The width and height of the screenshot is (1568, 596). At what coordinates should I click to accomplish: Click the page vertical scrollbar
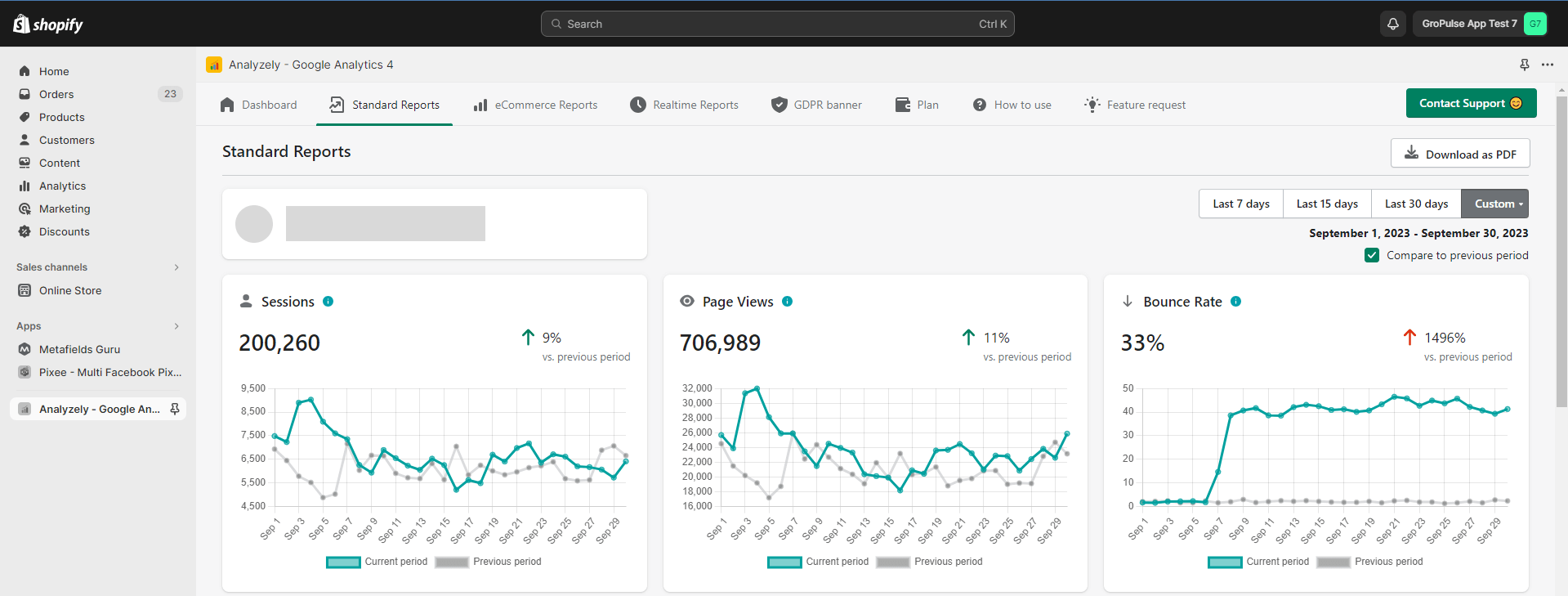[x=1561, y=253]
